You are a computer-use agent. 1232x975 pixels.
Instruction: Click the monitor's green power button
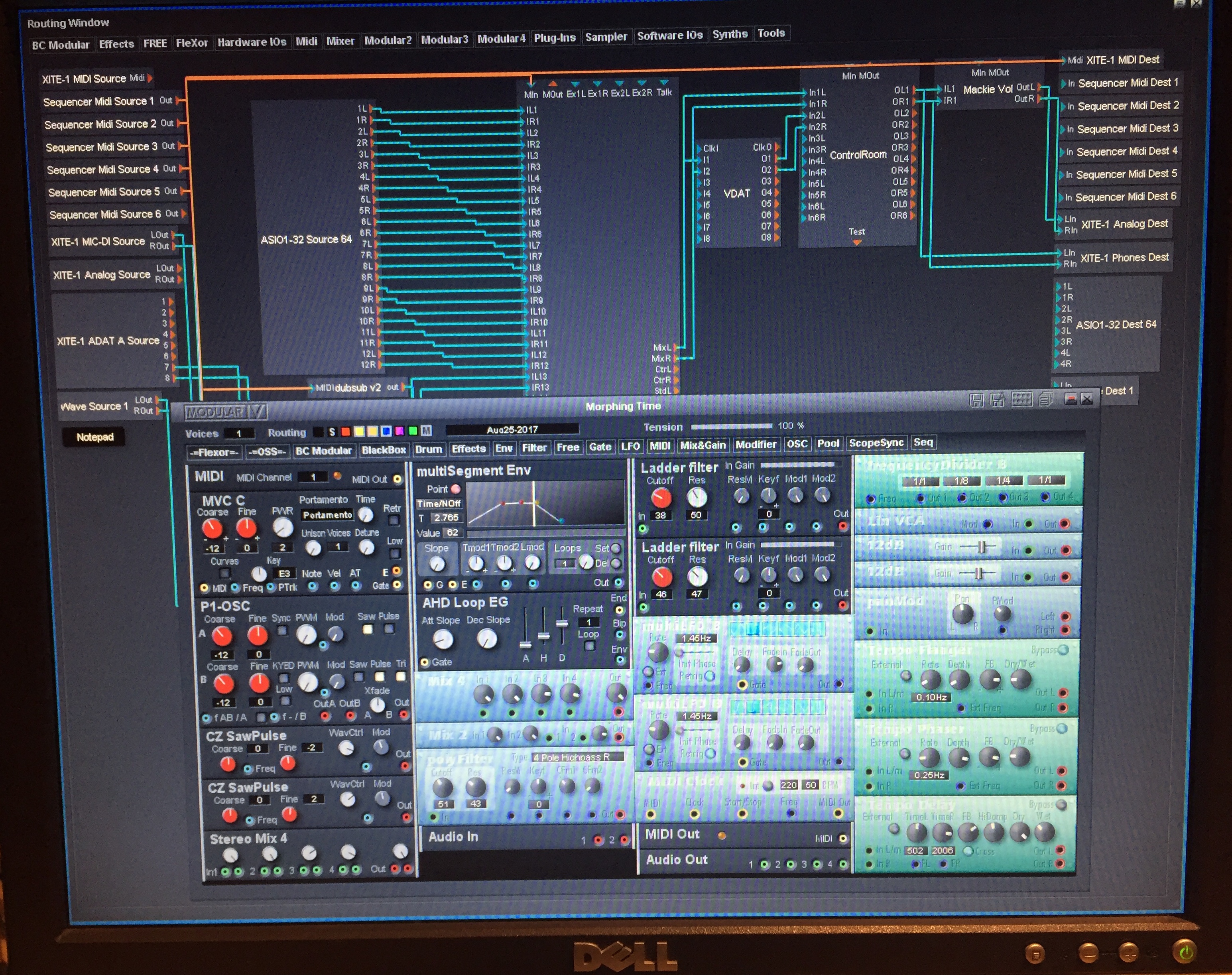1185,951
